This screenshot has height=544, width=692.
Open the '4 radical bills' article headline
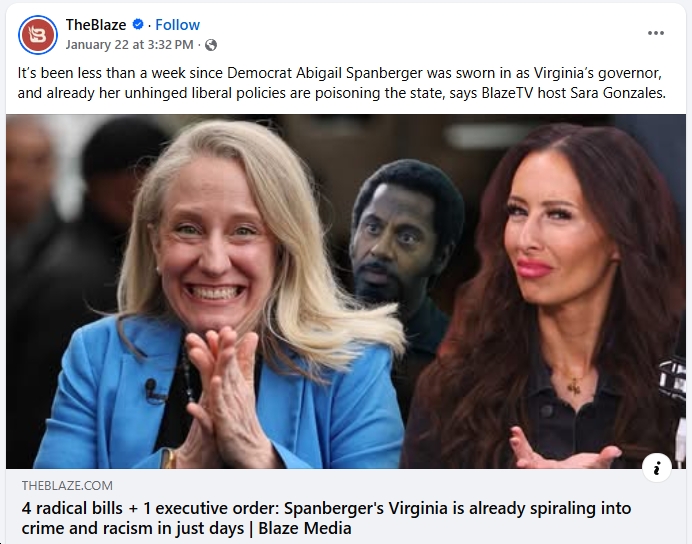(x=326, y=518)
